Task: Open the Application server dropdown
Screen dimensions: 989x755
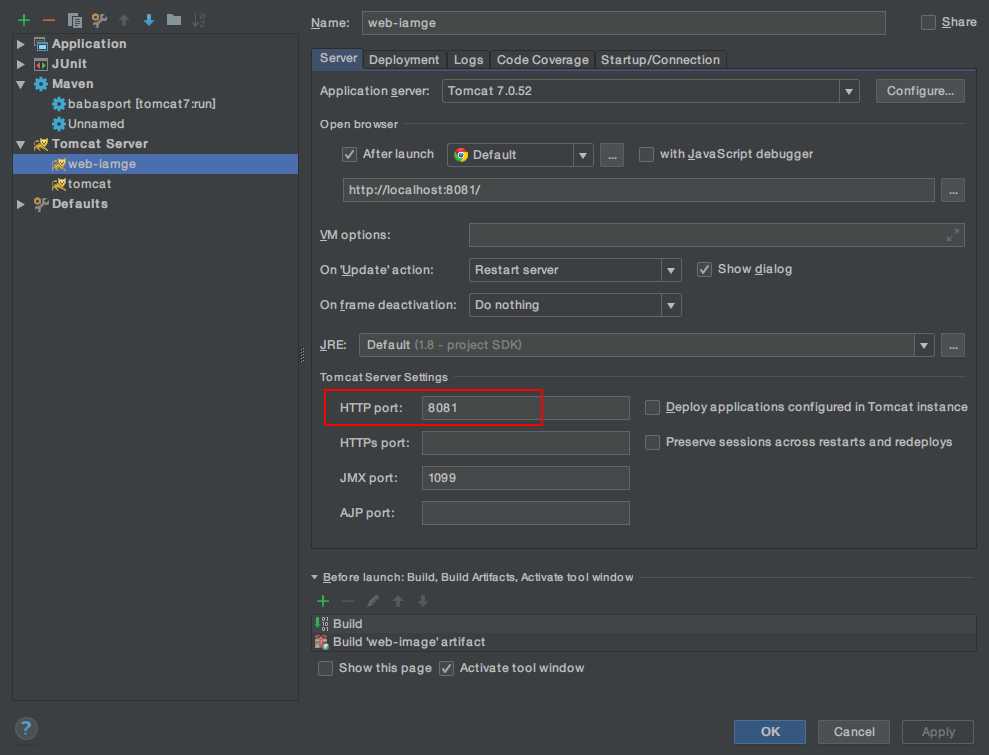Action: click(849, 91)
